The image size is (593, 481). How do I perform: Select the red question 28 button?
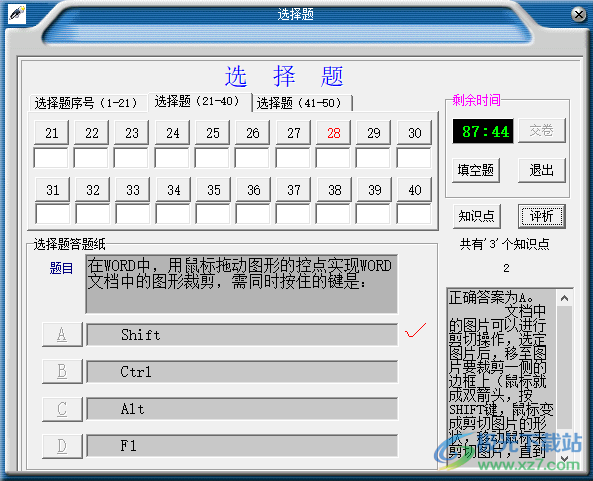[x=334, y=133]
